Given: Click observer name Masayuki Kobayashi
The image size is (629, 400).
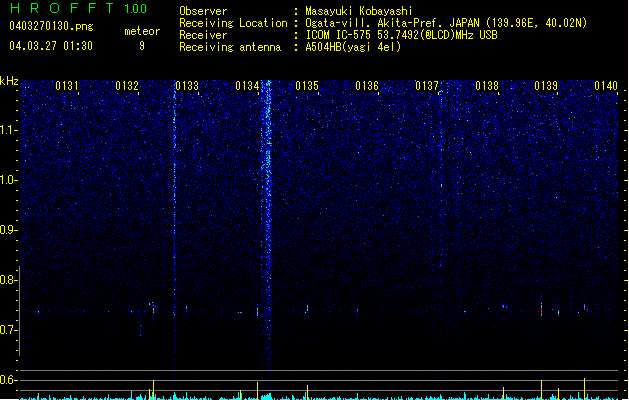Looking at the screenshot, I should pyautogui.click(x=359, y=11).
